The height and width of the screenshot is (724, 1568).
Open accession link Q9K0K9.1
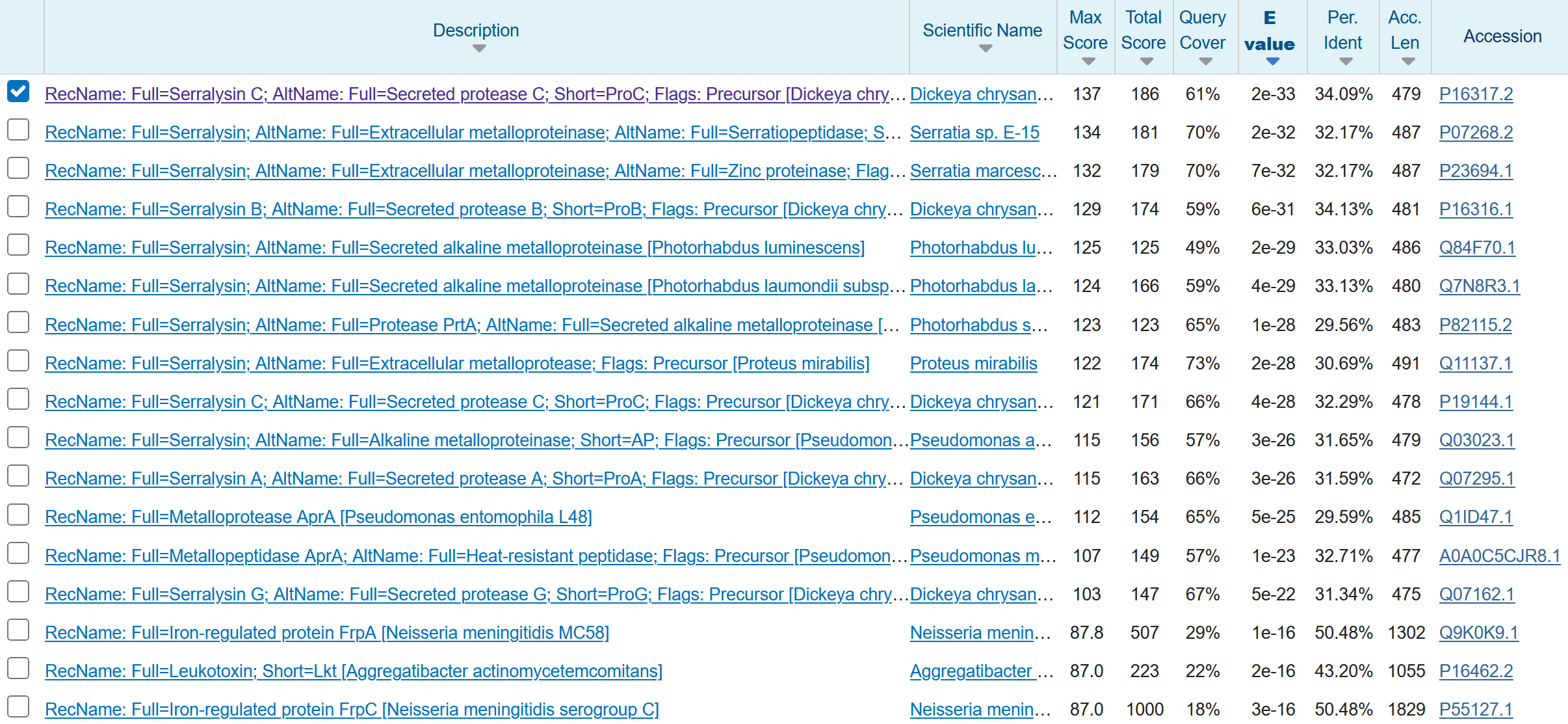(1478, 633)
